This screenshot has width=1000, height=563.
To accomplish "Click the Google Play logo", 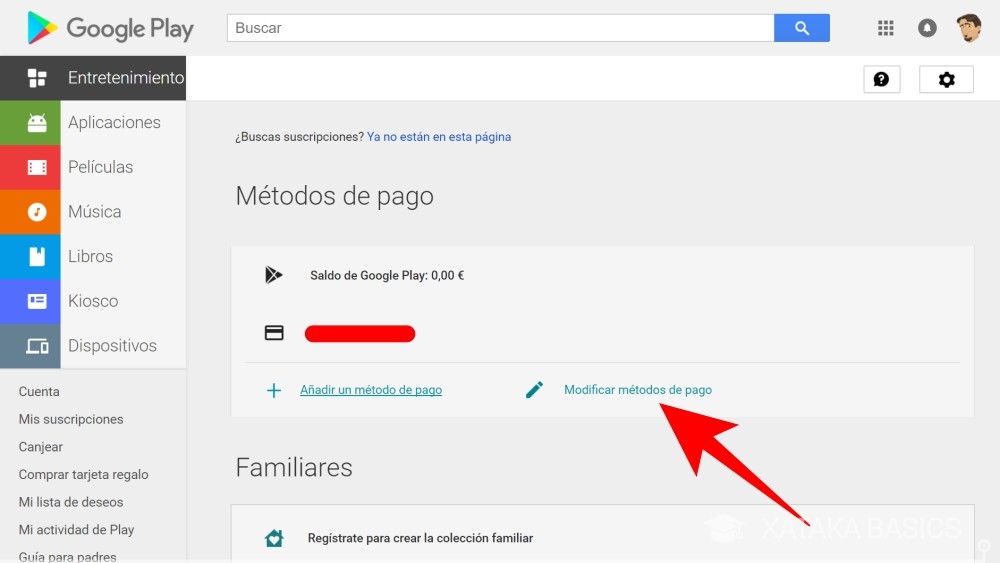I will [110, 28].
